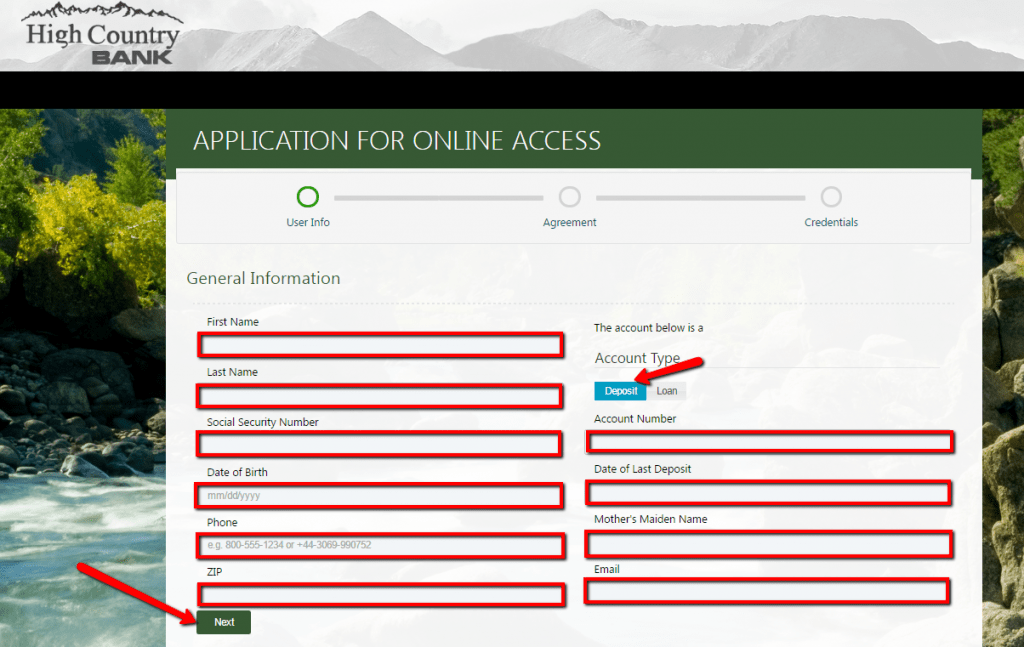Click the 'APPLICATION FOR ONLINE ACCESS' title

[x=397, y=141]
